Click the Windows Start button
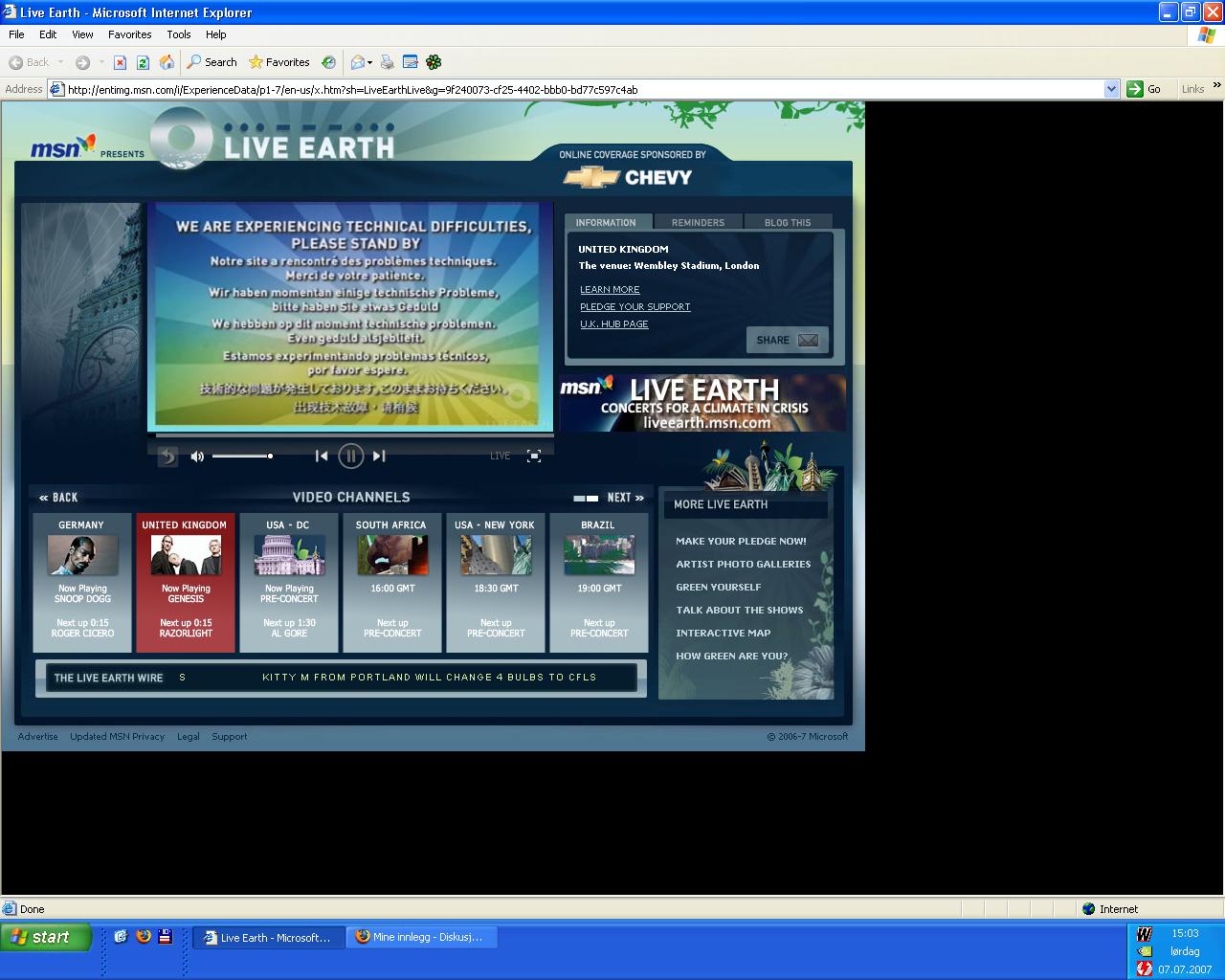Image resolution: width=1225 pixels, height=980 pixels. click(46, 937)
